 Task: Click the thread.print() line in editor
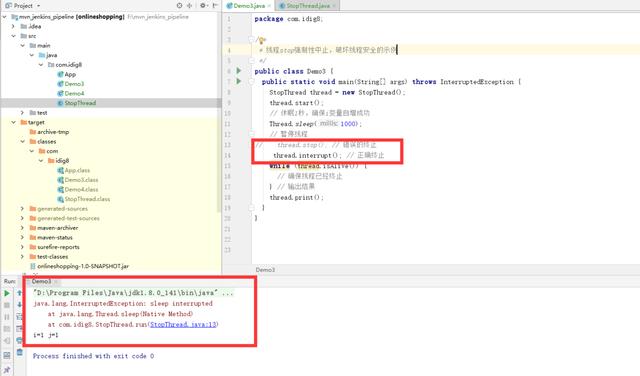[296, 197]
